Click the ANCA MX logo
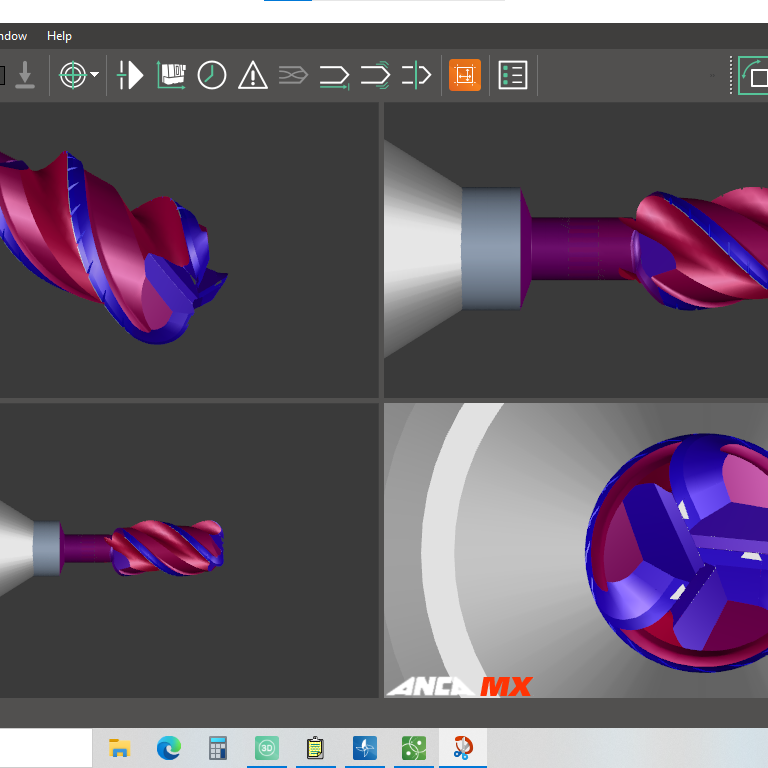This screenshot has height=768, width=768. click(x=459, y=686)
